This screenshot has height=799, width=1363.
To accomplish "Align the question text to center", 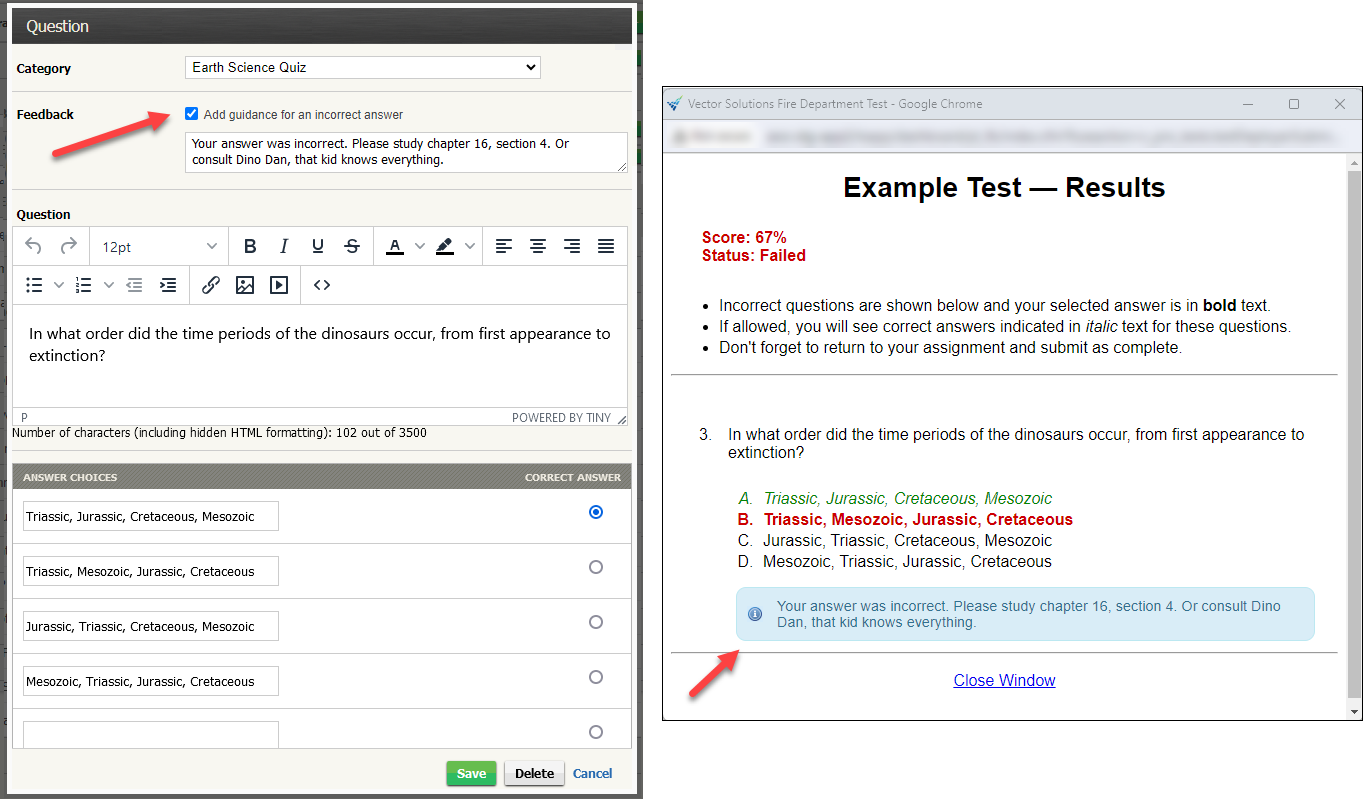I will pyautogui.click(x=537, y=245).
